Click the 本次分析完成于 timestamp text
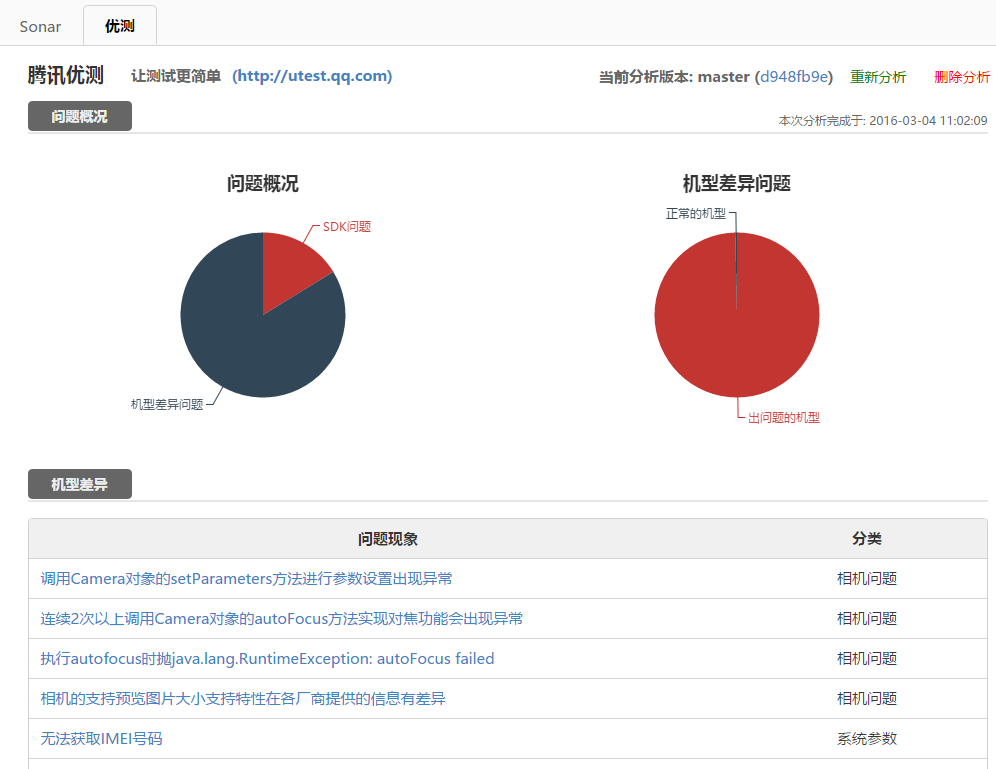This screenshot has height=769, width=996. (x=883, y=121)
